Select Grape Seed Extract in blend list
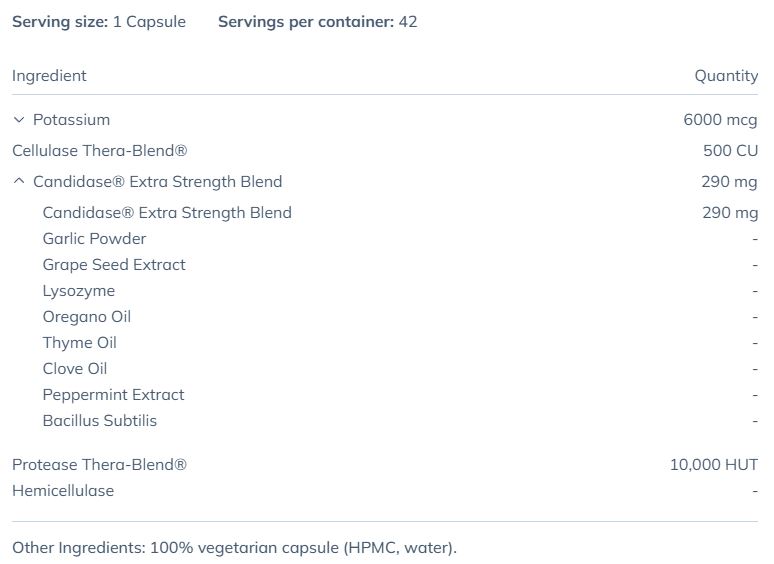This screenshot has height=564, width=774. click(114, 265)
